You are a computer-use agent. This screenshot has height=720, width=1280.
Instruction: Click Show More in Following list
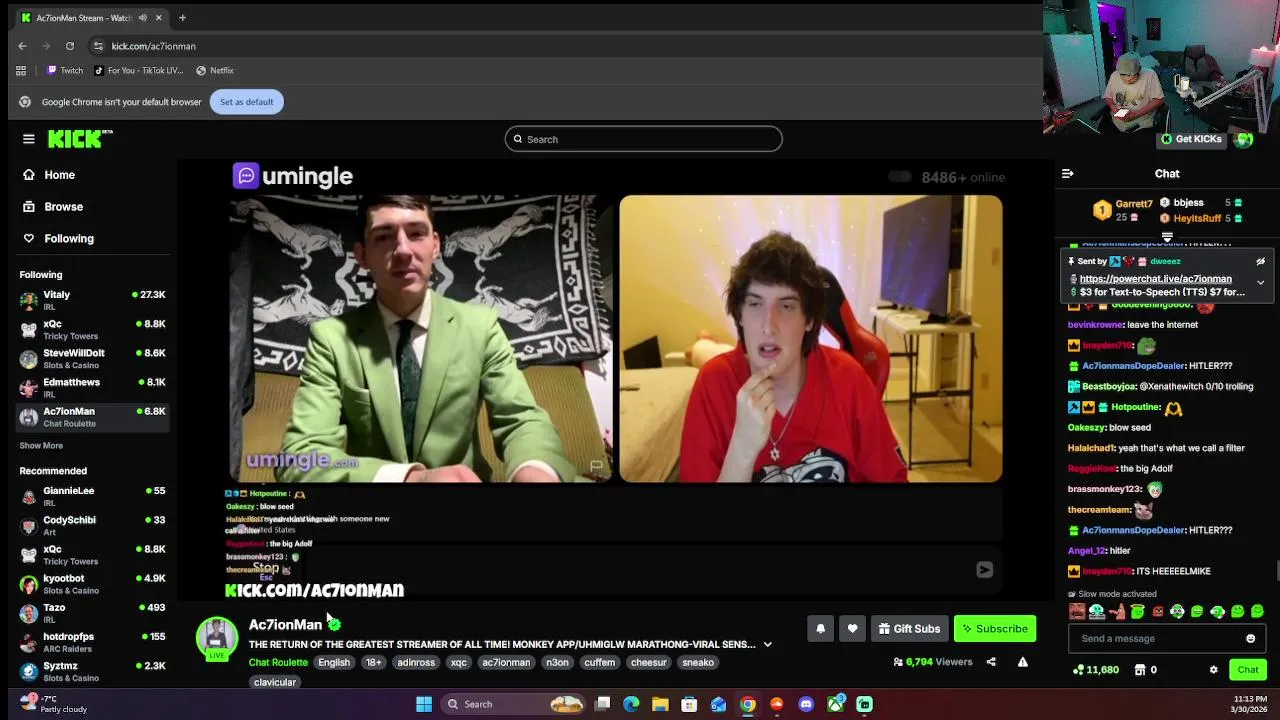click(41, 446)
